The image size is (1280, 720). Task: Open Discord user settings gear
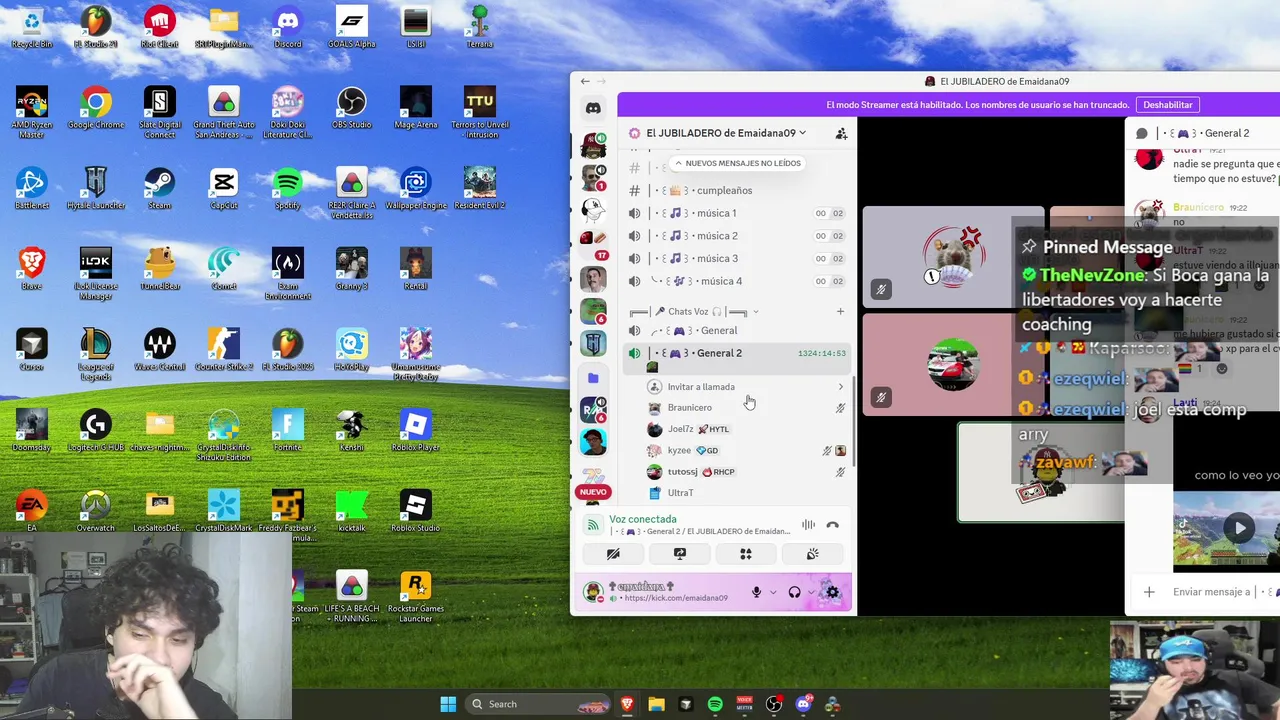click(x=832, y=592)
